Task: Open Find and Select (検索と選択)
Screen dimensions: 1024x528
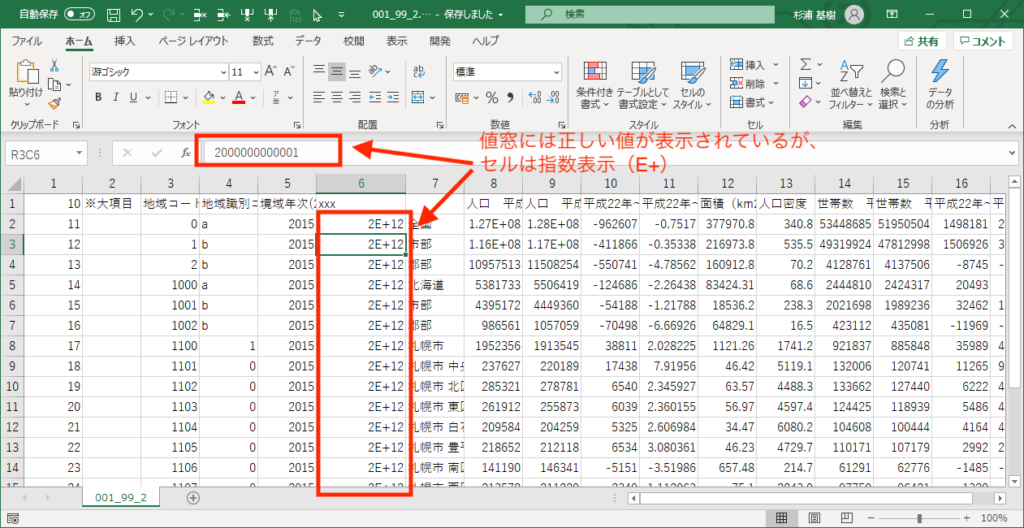Action: point(893,86)
